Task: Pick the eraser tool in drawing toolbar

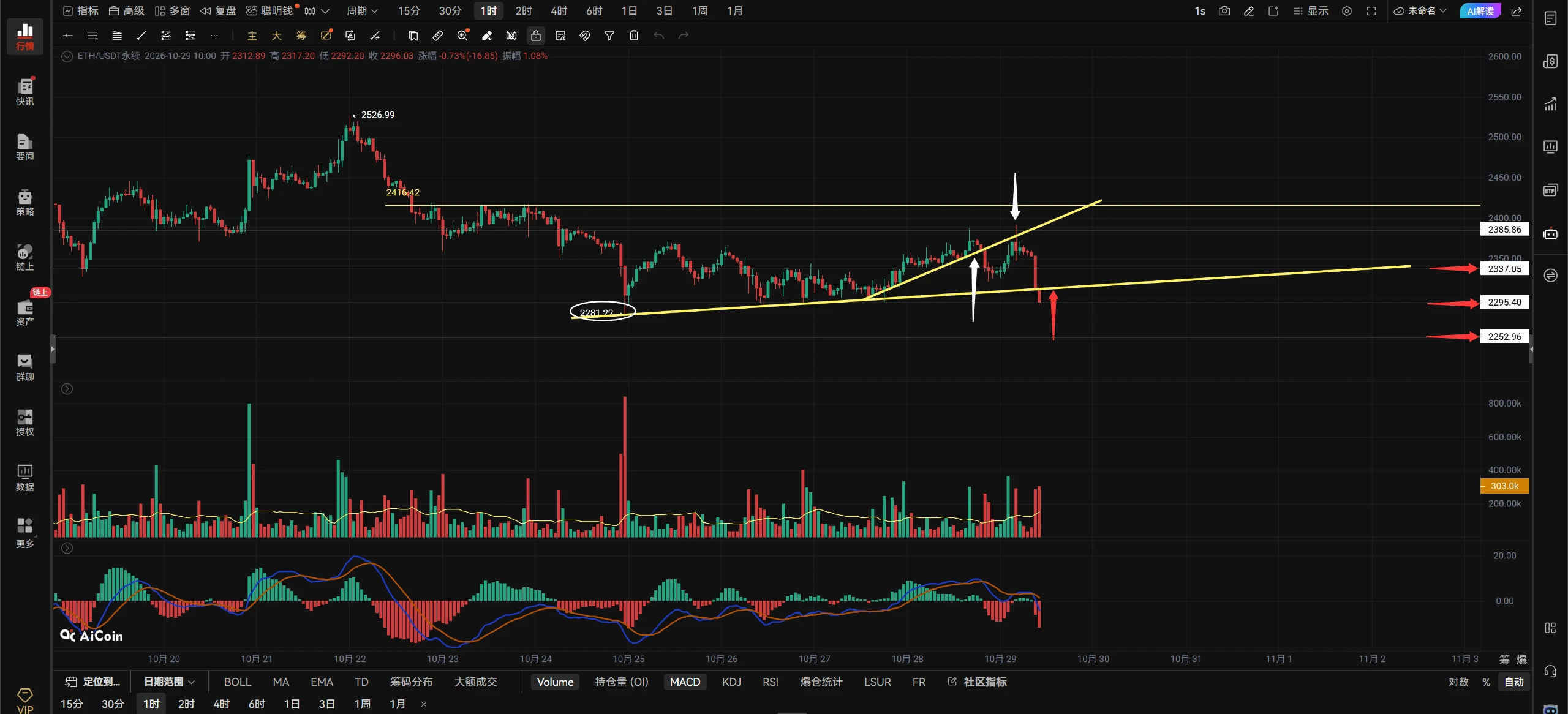Action: (x=487, y=36)
